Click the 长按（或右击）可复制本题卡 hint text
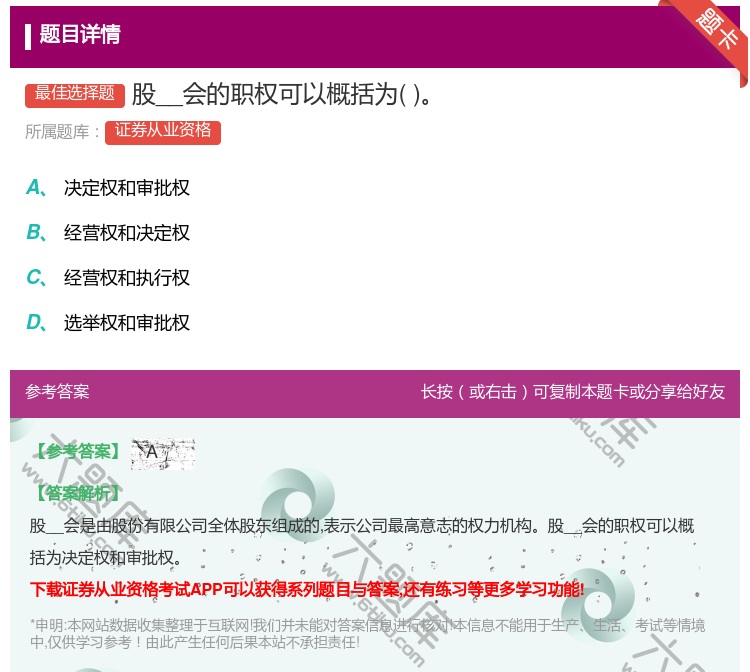Viewport: 750px width, 672px height. click(572, 392)
